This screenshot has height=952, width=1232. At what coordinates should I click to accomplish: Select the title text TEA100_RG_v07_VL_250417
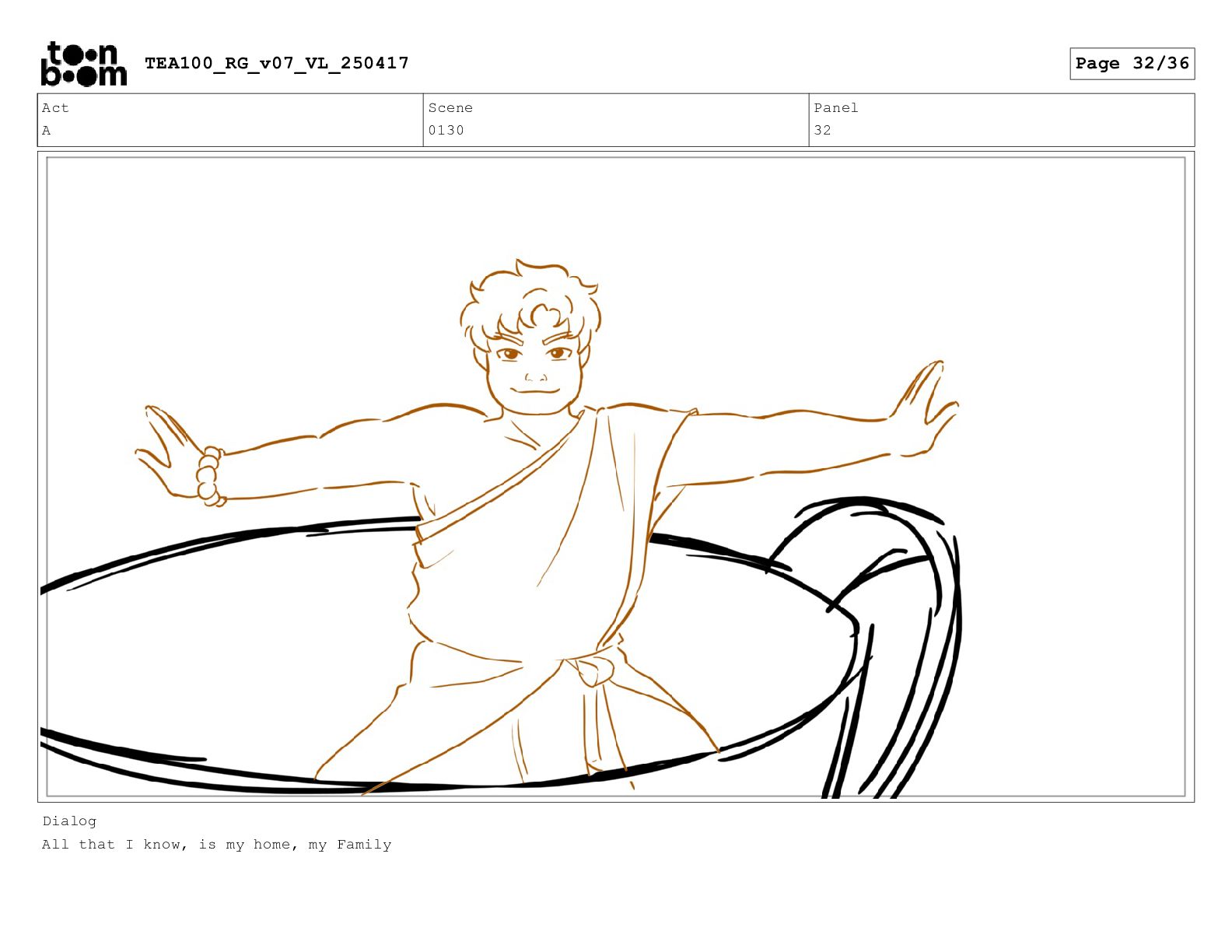tap(277, 63)
